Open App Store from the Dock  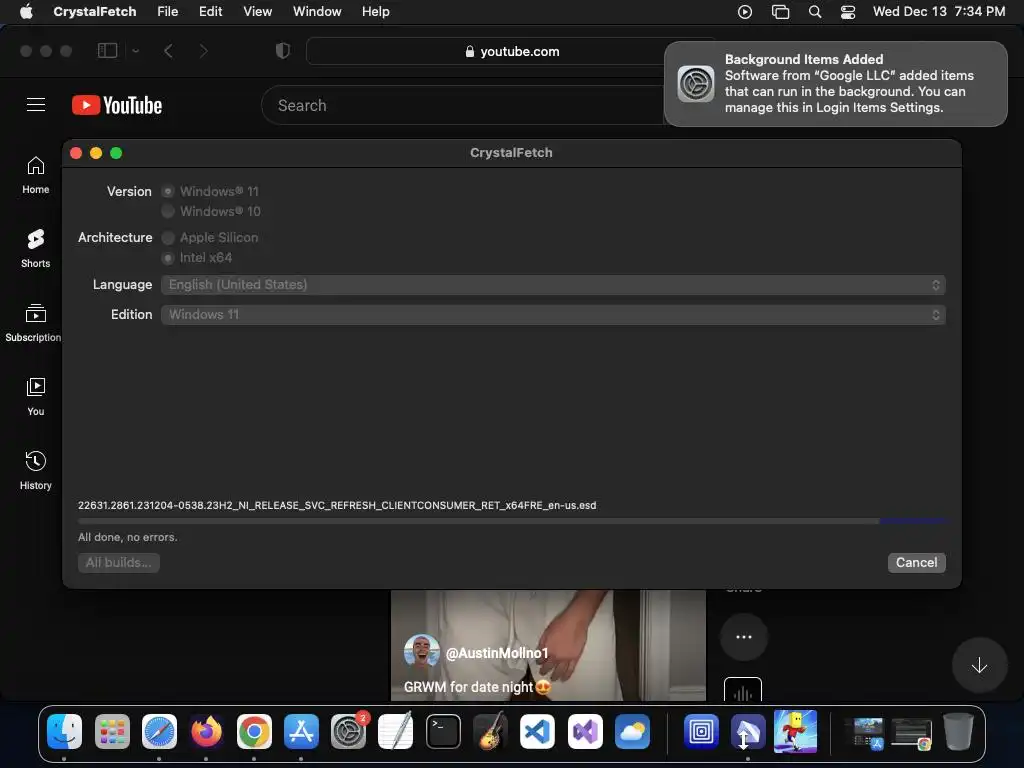[301, 731]
